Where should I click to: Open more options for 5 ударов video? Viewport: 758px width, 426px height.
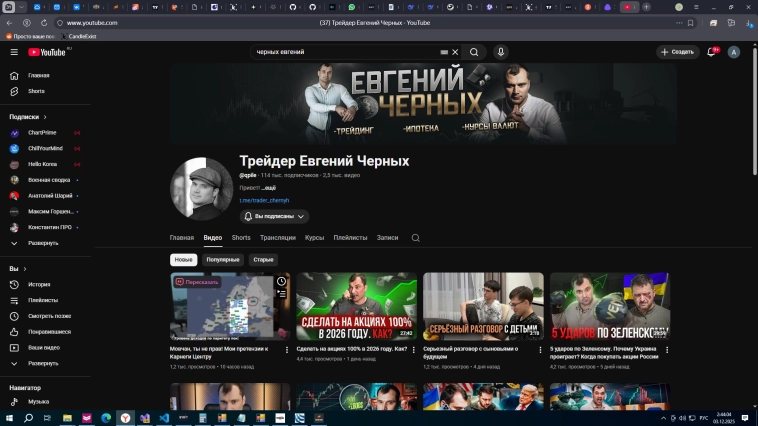667,350
